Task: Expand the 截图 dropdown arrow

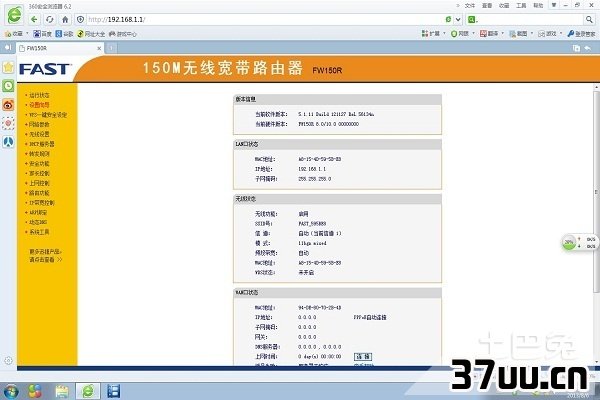Action: 532,33
